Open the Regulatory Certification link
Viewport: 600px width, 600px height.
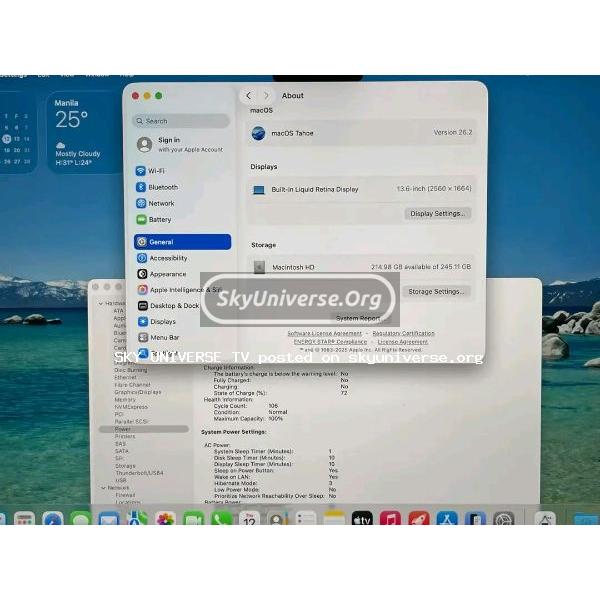tap(403, 333)
